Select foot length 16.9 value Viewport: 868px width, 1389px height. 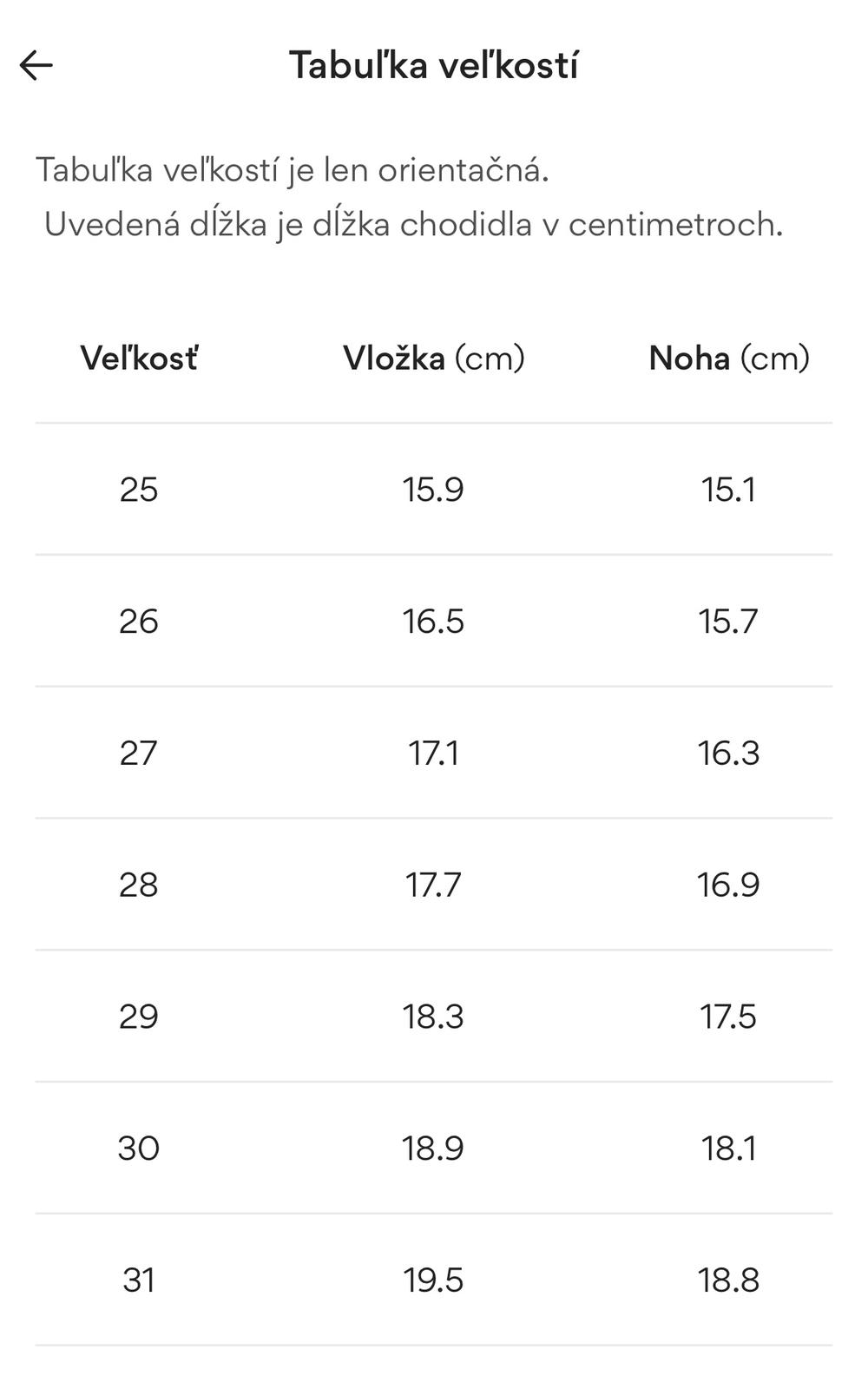pos(728,885)
